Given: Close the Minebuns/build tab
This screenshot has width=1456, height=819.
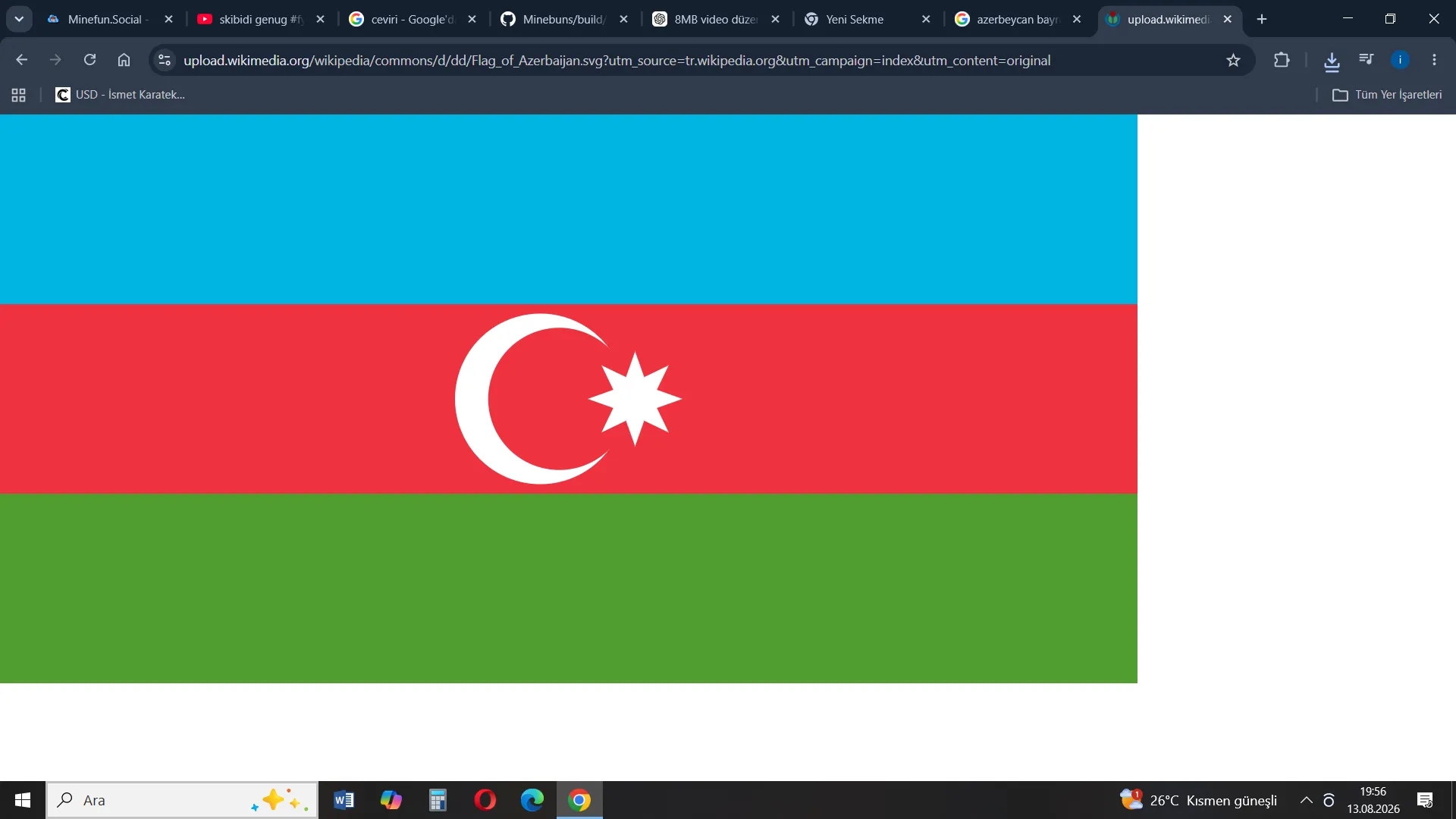Looking at the screenshot, I should click(623, 19).
